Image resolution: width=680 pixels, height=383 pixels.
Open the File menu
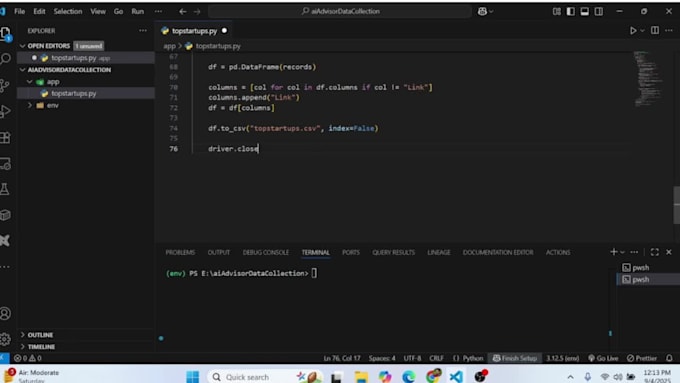pos(20,11)
